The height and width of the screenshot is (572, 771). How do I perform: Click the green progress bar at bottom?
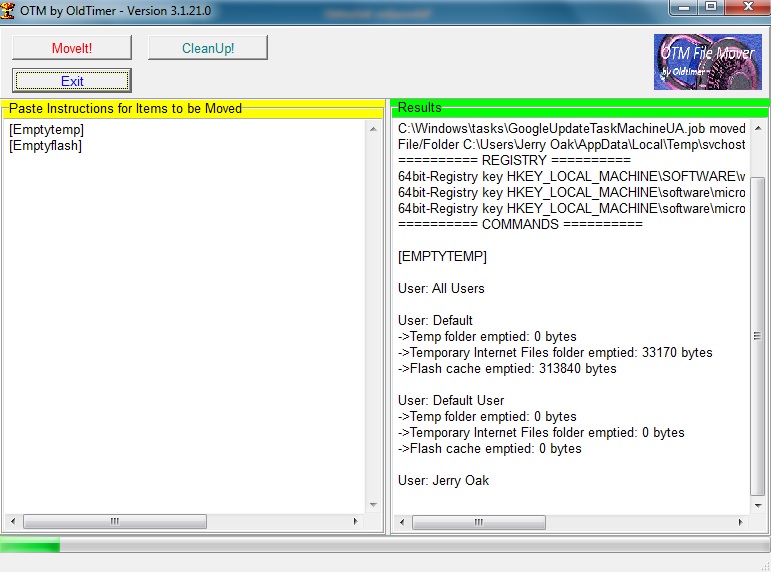coord(385,545)
